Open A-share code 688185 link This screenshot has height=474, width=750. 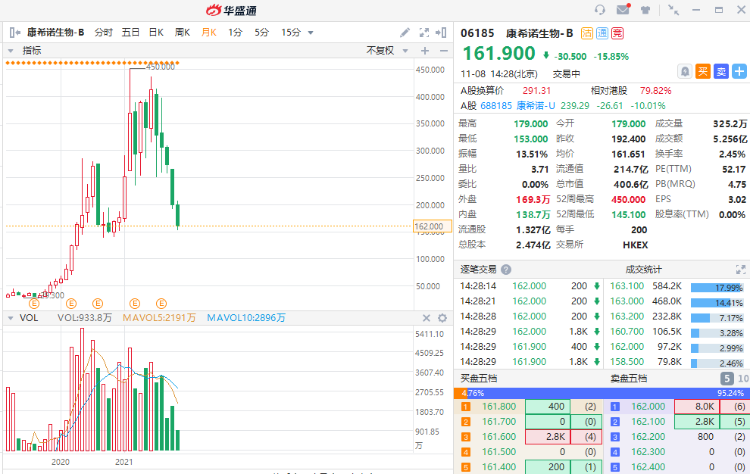pyautogui.click(x=496, y=106)
